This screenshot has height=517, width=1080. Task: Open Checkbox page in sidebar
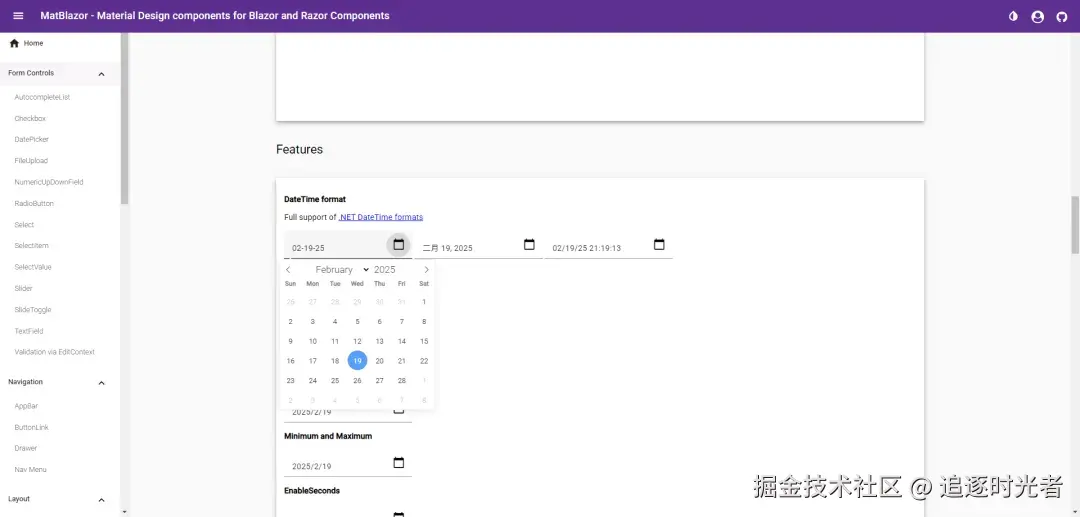point(30,118)
